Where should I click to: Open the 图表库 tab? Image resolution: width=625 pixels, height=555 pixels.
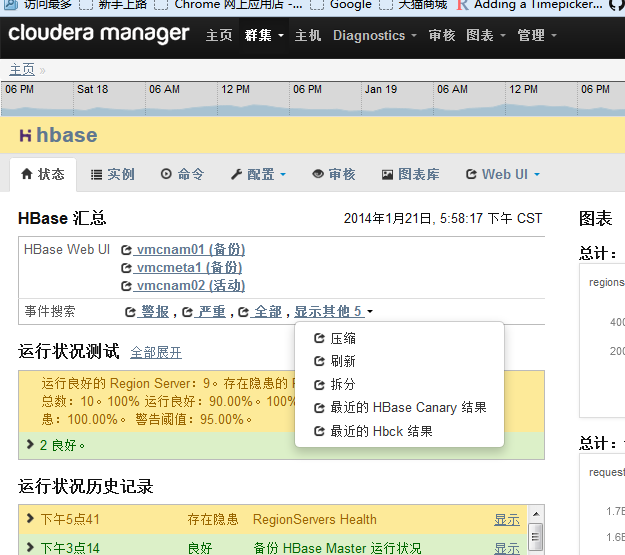[x=411, y=175]
